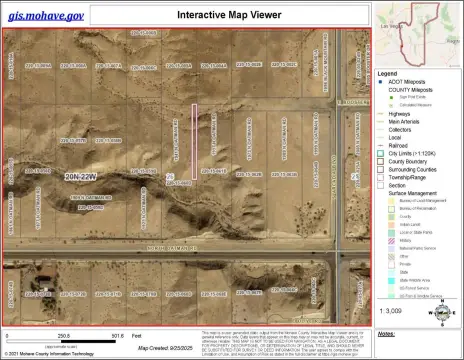Click the State Wildlife Area cyan swatch
464x360 pixels.
tap(392, 281)
